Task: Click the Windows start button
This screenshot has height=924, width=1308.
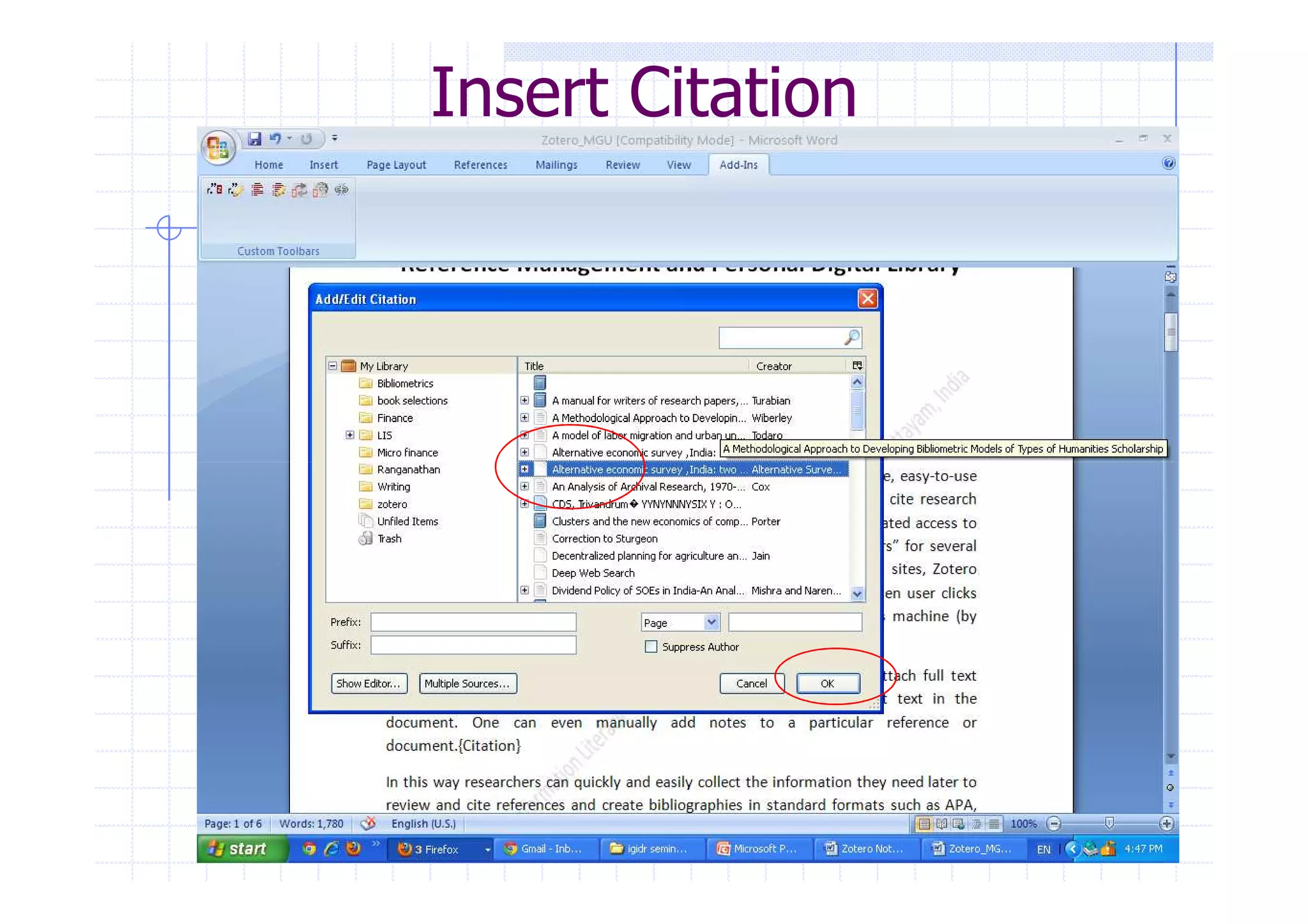Action: click(243, 849)
